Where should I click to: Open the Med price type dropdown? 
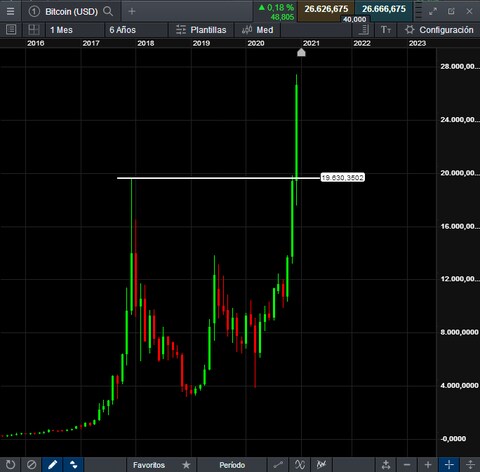pyautogui.click(x=257, y=30)
